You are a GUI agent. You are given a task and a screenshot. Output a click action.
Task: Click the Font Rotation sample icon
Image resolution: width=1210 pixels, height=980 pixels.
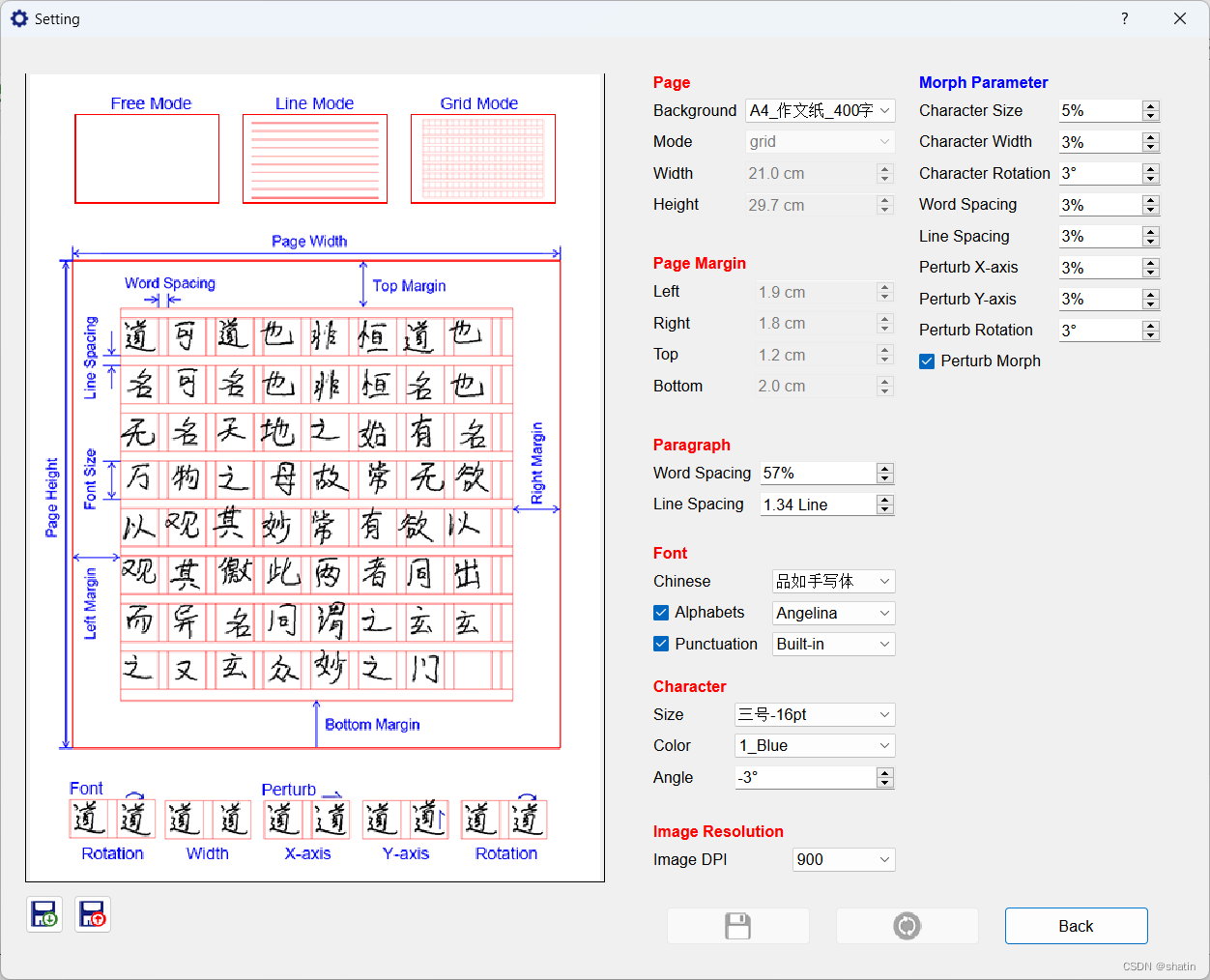[113, 820]
